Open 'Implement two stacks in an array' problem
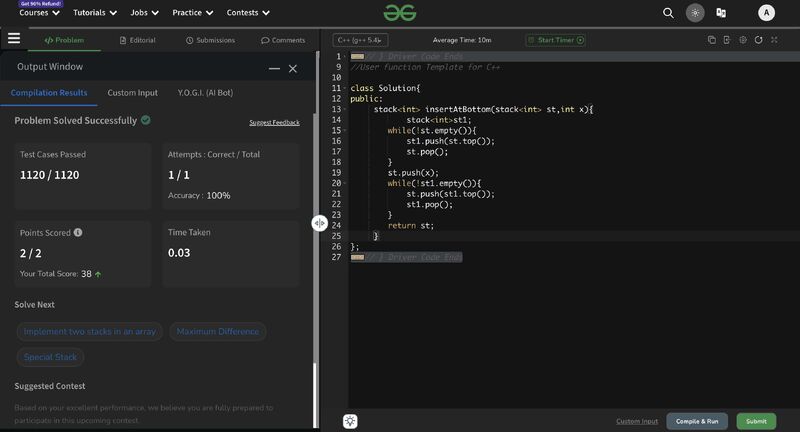The width and height of the screenshot is (800, 432). (90, 332)
